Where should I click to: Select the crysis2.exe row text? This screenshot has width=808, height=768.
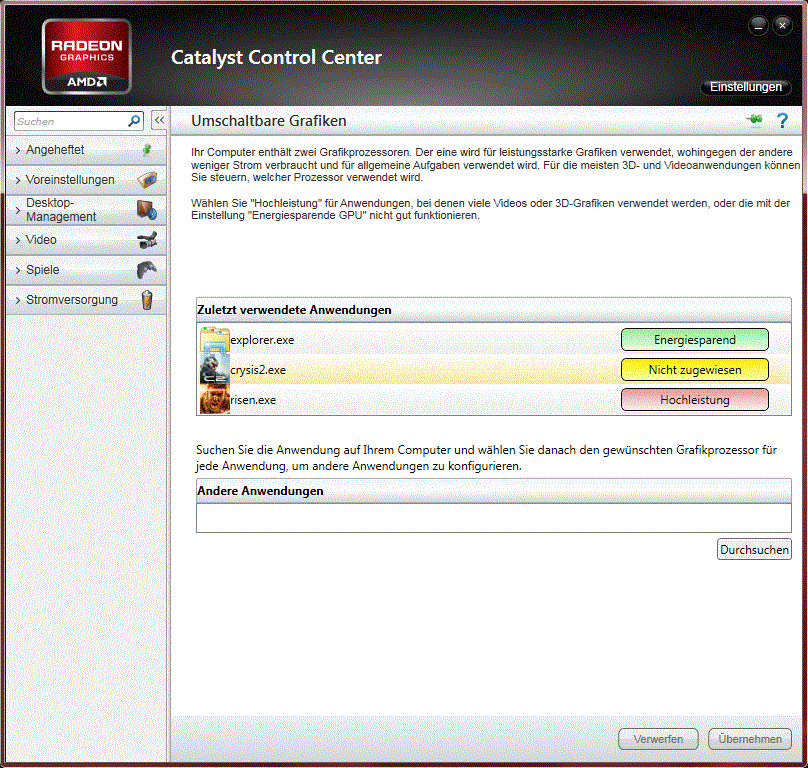(x=258, y=370)
